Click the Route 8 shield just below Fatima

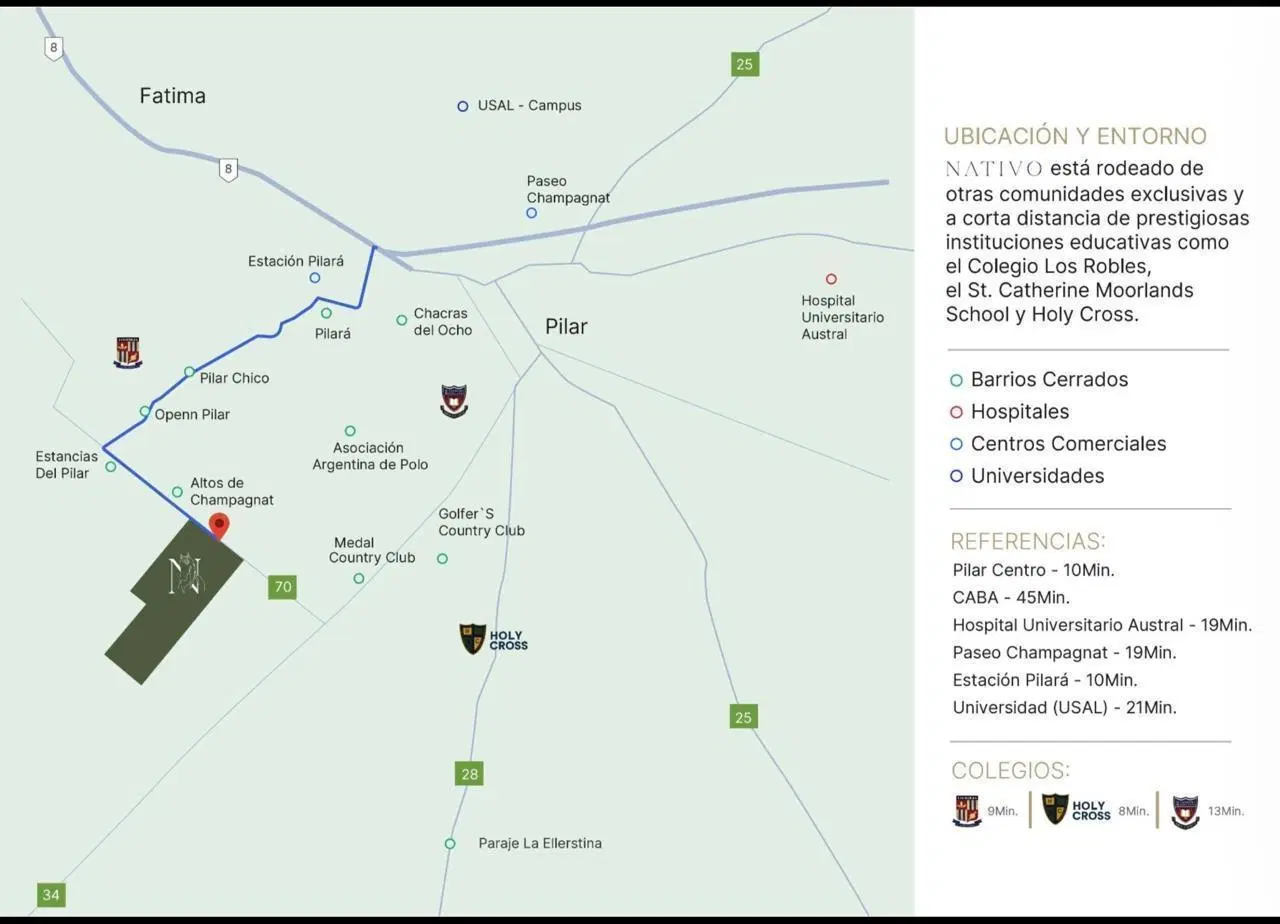click(x=229, y=169)
